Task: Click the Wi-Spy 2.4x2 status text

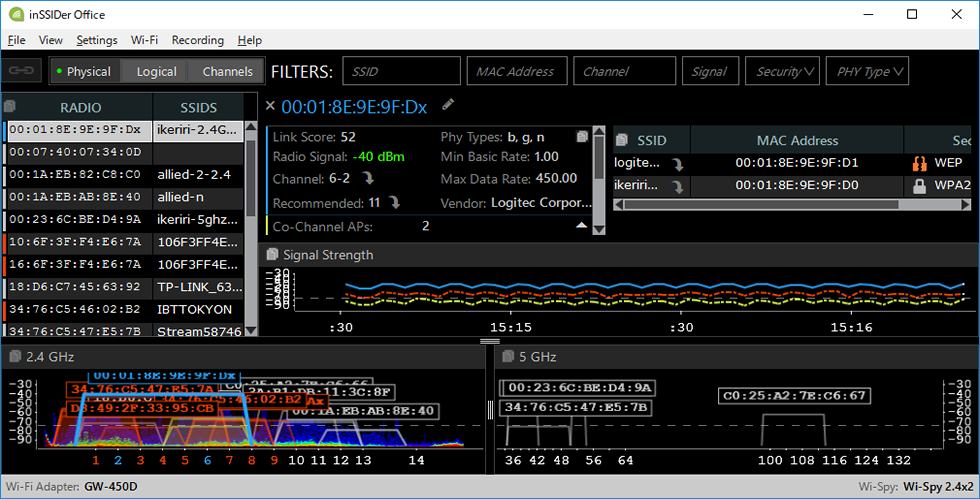Action: (x=937, y=486)
